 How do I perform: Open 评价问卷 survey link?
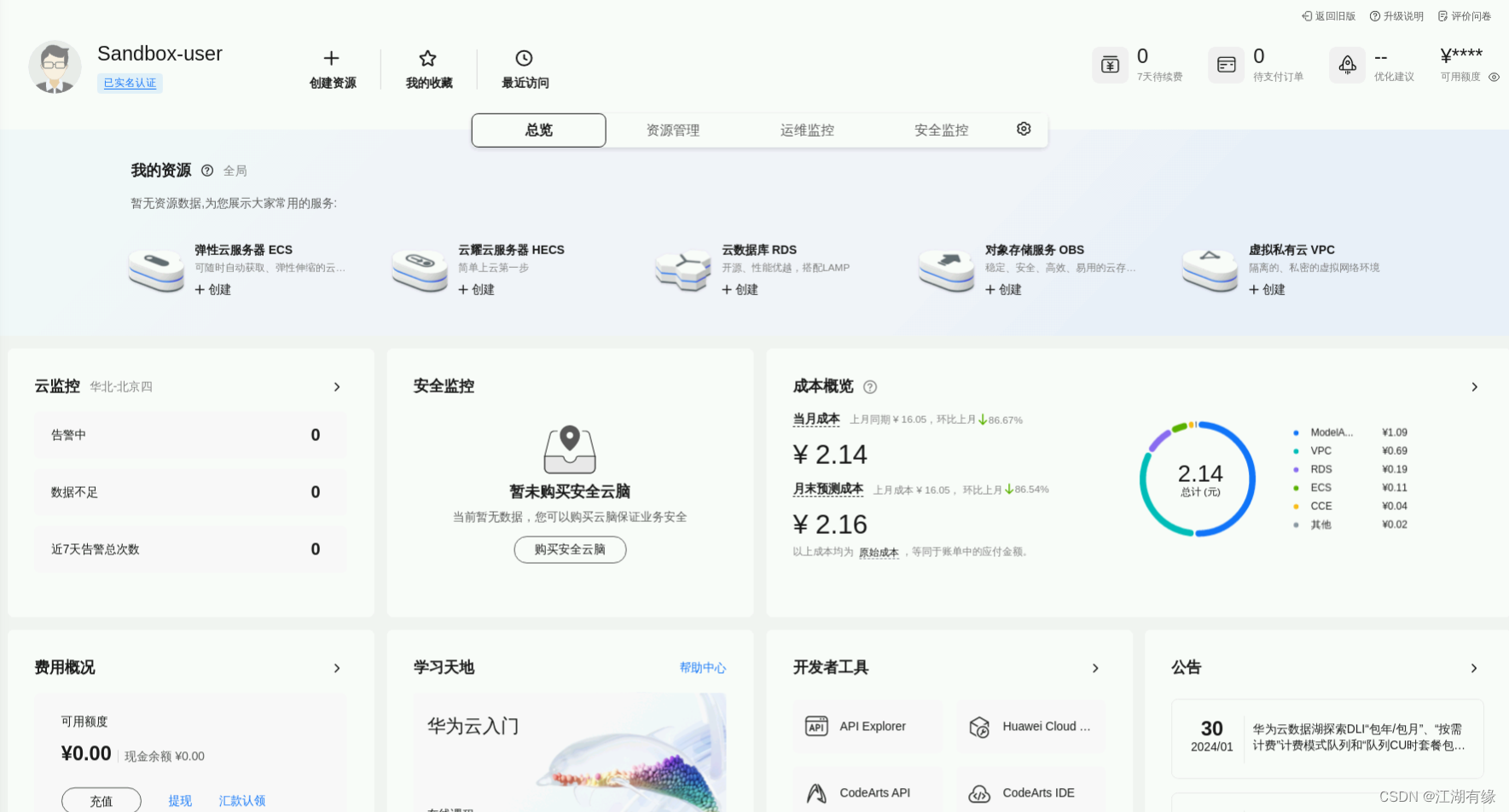tap(1465, 16)
